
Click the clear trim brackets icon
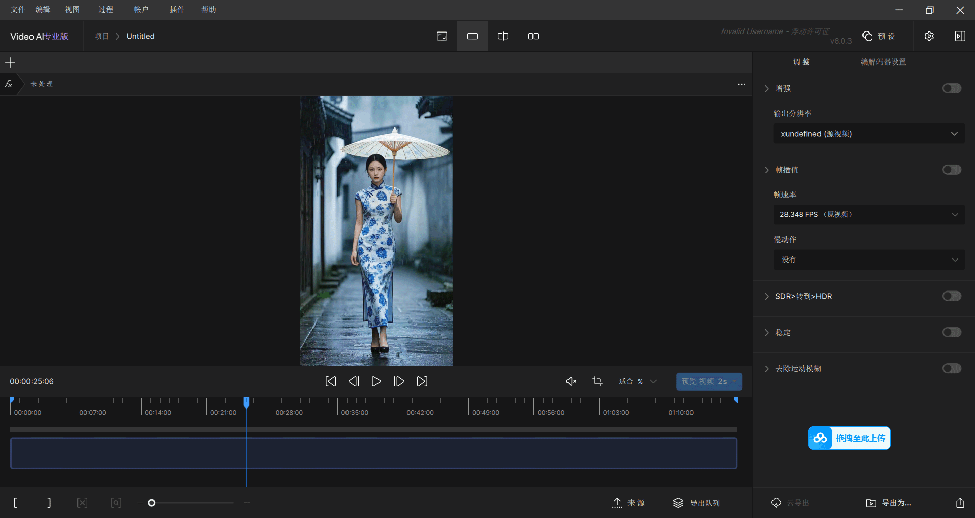pos(82,502)
